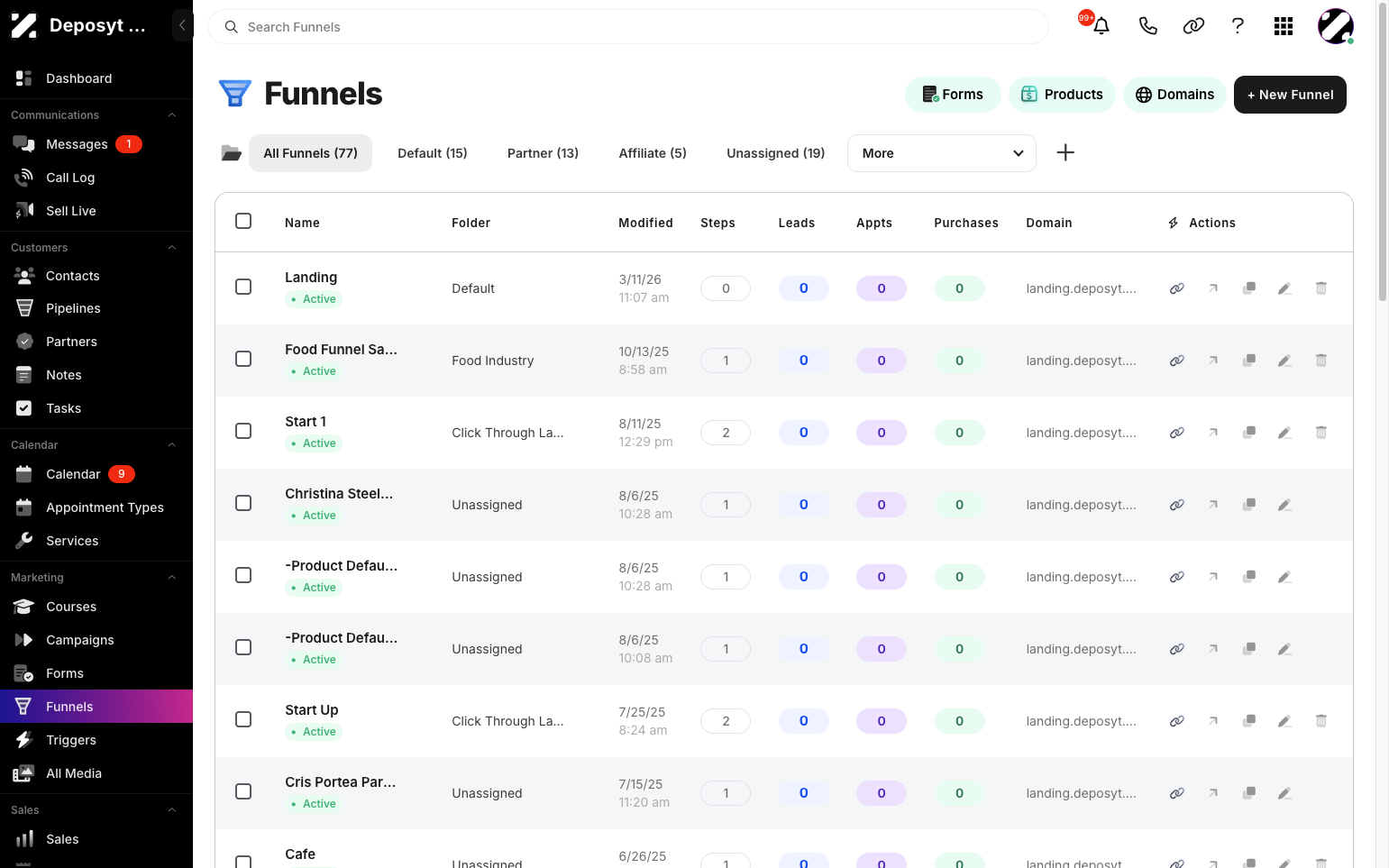Open the quick links chain icon

pyautogui.click(x=1193, y=26)
